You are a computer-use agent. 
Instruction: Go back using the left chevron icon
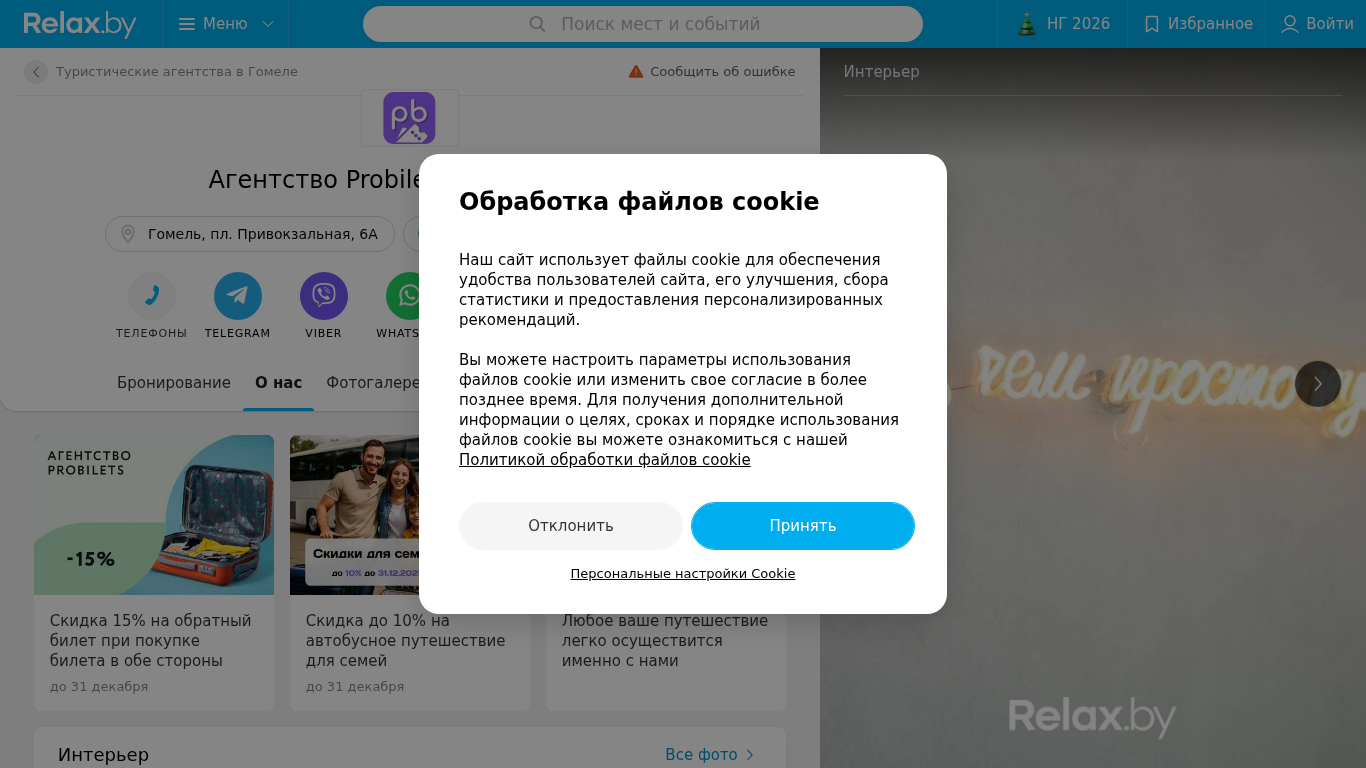tap(36, 72)
